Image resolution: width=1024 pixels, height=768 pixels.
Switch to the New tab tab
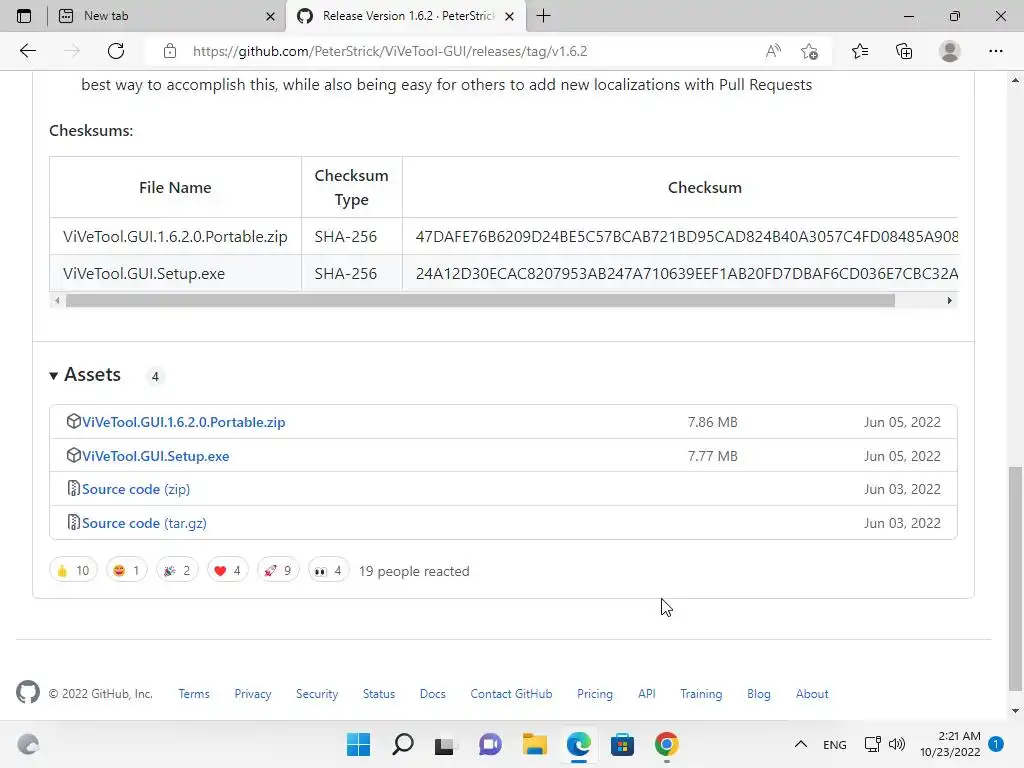click(167, 16)
